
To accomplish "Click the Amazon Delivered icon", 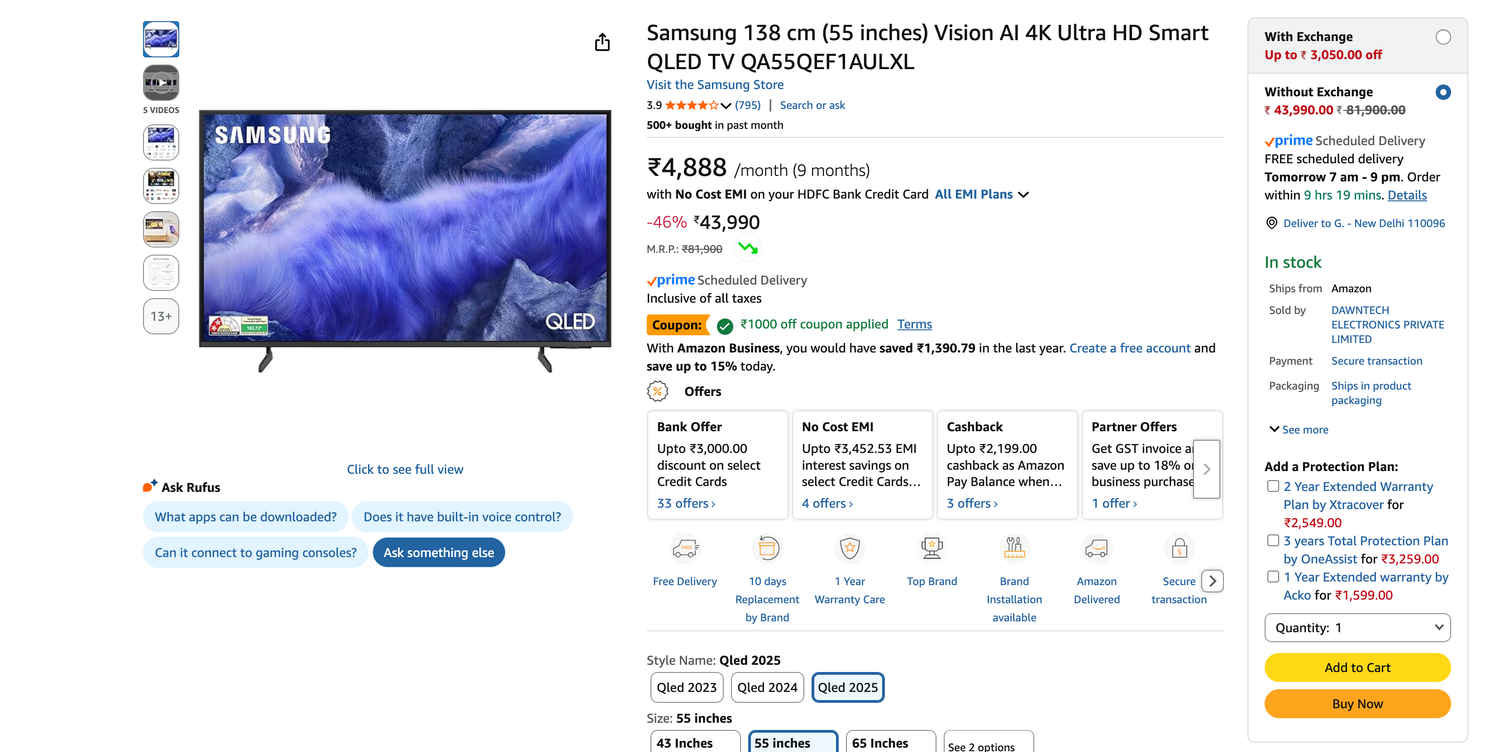I will pos(1097,549).
